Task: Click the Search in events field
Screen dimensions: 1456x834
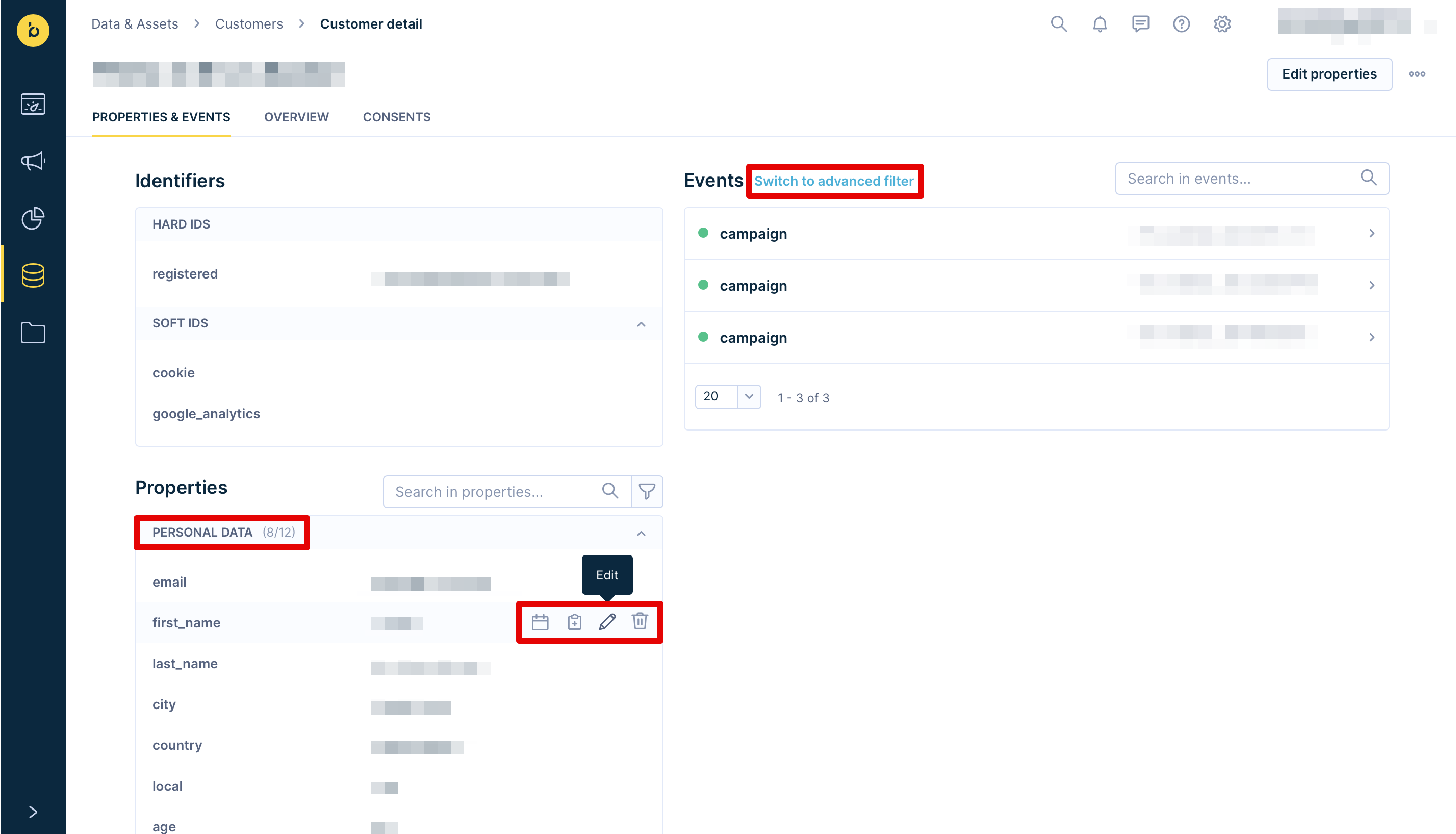Action: (1237, 179)
